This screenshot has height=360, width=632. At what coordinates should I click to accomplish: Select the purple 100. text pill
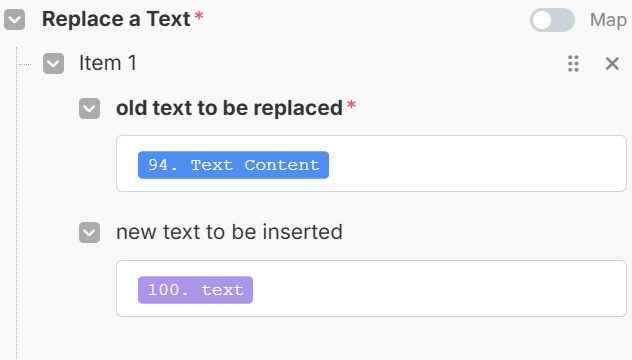(195, 290)
